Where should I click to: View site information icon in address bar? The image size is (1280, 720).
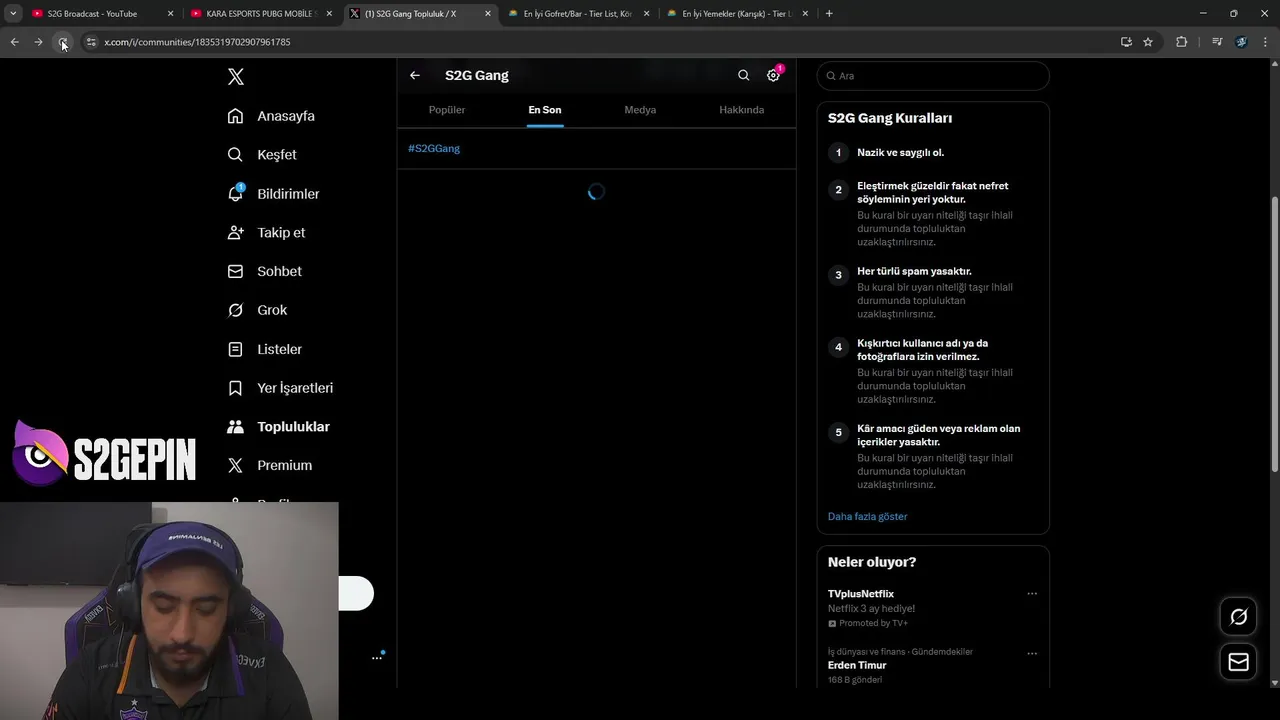pos(91,42)
